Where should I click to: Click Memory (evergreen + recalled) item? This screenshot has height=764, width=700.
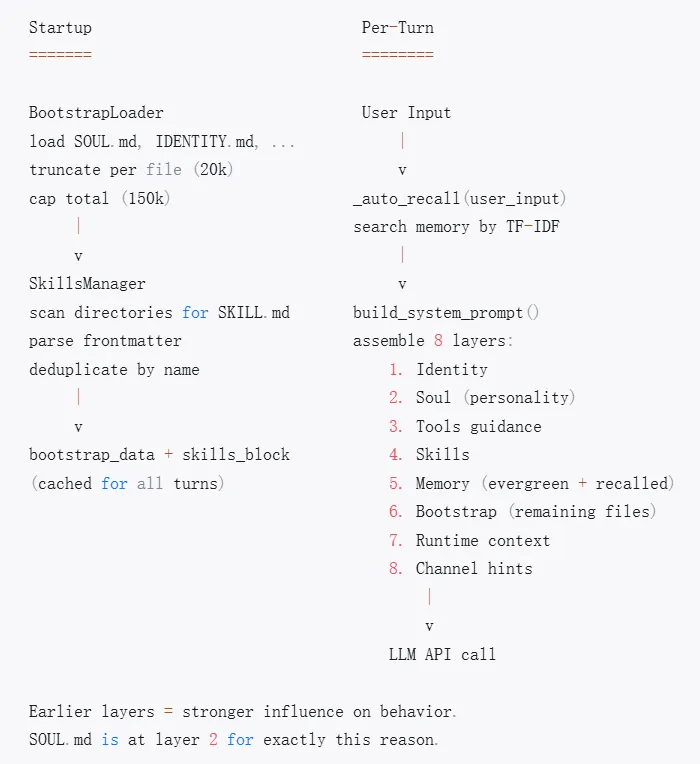(531, 483)
